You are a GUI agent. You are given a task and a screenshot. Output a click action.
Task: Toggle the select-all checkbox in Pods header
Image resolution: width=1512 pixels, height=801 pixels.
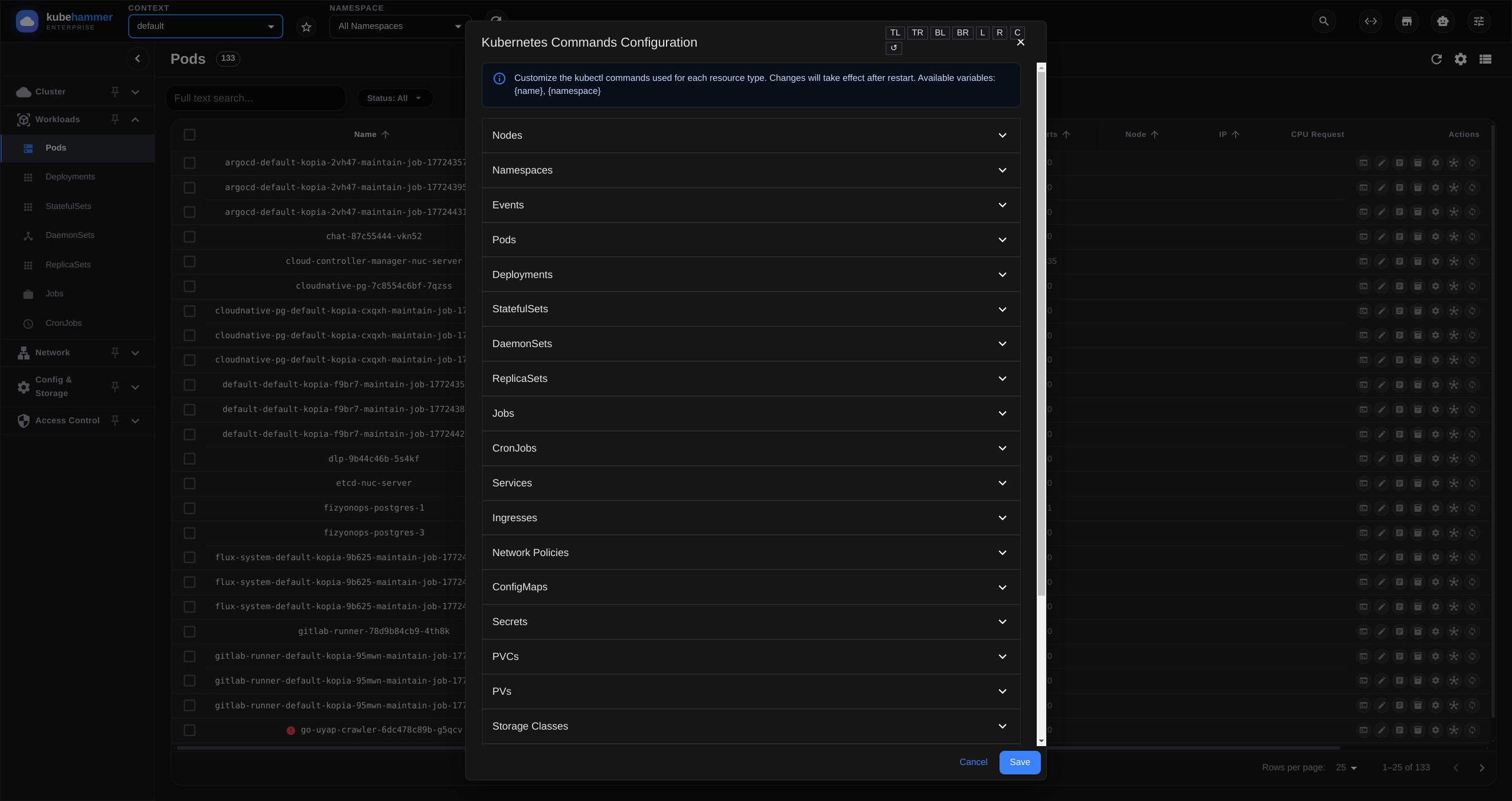[x=190, y=135]
